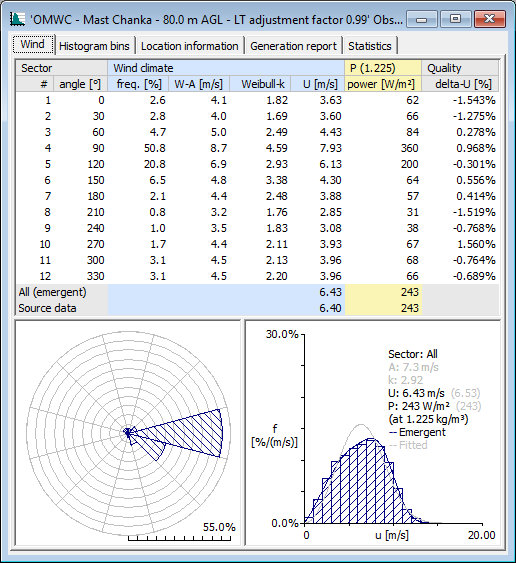The image size is (516, 563).
Task: Click the U [m/s] column header
Action: [x=318, y=84]
